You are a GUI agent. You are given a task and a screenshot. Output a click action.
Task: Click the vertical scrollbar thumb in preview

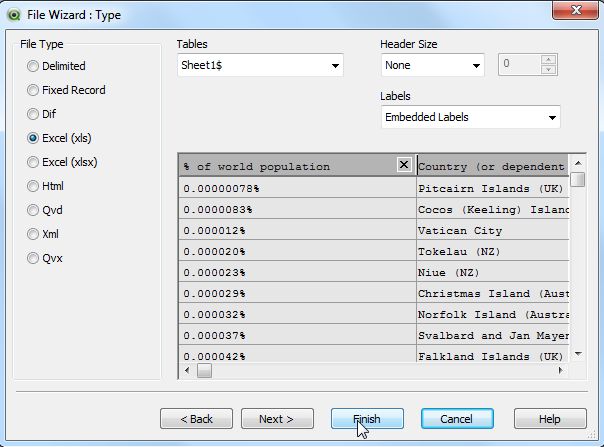[x=577, y=179]
